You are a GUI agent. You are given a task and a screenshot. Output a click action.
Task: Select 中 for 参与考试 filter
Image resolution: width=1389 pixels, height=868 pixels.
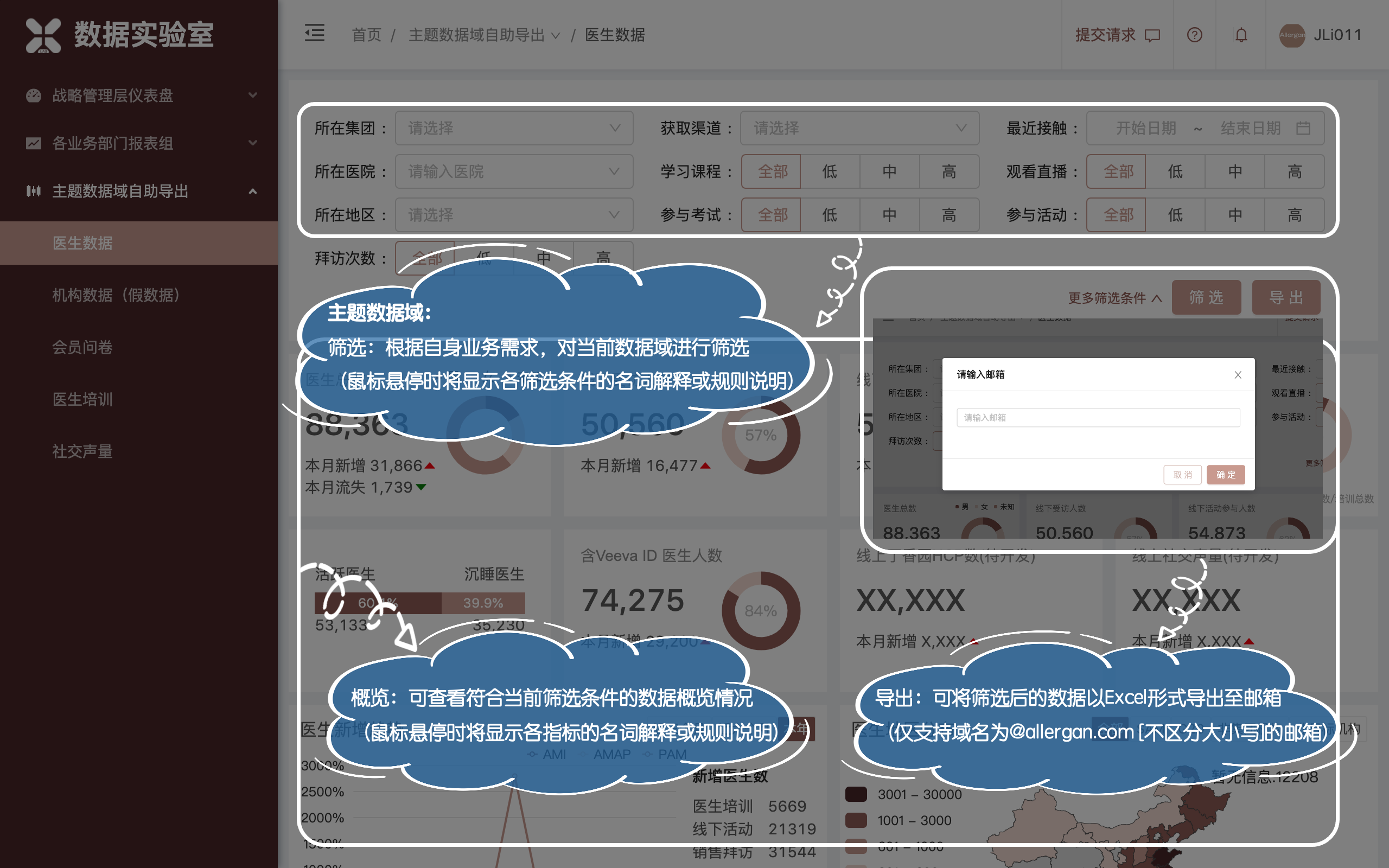[889, 215]
